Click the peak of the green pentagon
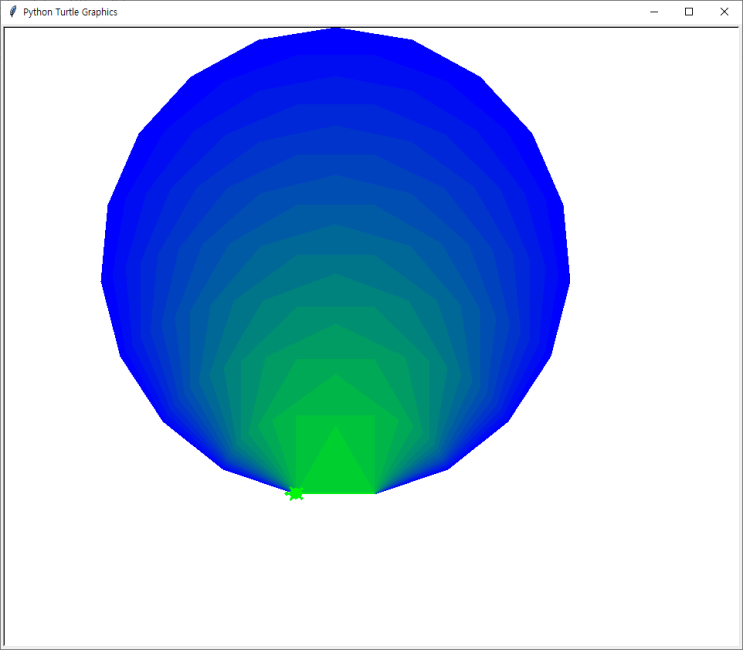This screenshot has width=743, height=650. coord(336,377)
